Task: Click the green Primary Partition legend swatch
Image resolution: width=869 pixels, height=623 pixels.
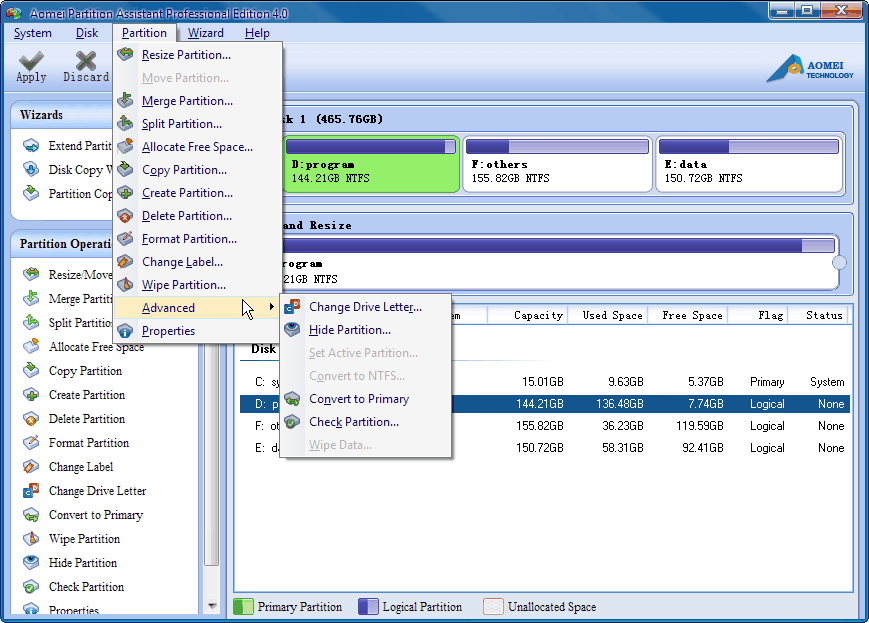Action: point(244,606)
